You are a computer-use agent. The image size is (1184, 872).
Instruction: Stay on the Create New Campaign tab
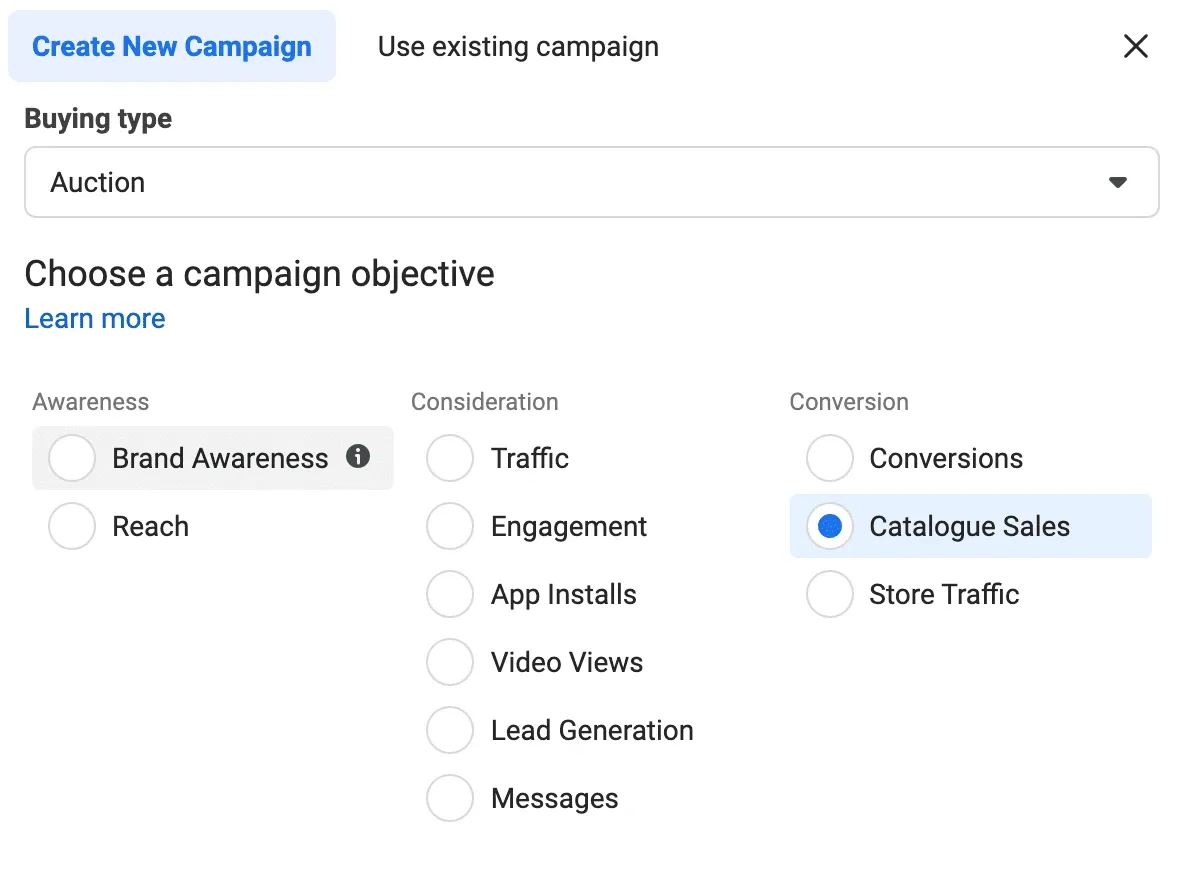[171, 46]
